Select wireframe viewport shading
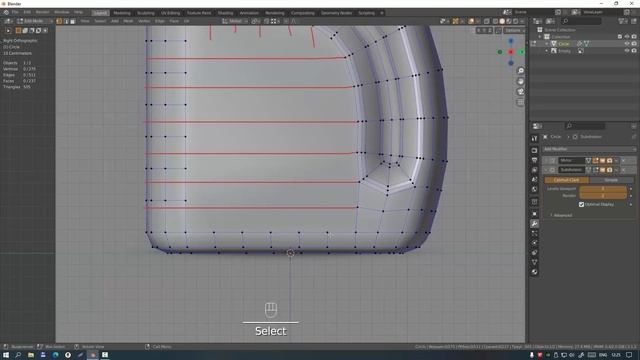This screenshot has width=640, height=360. tap(495, 21)
